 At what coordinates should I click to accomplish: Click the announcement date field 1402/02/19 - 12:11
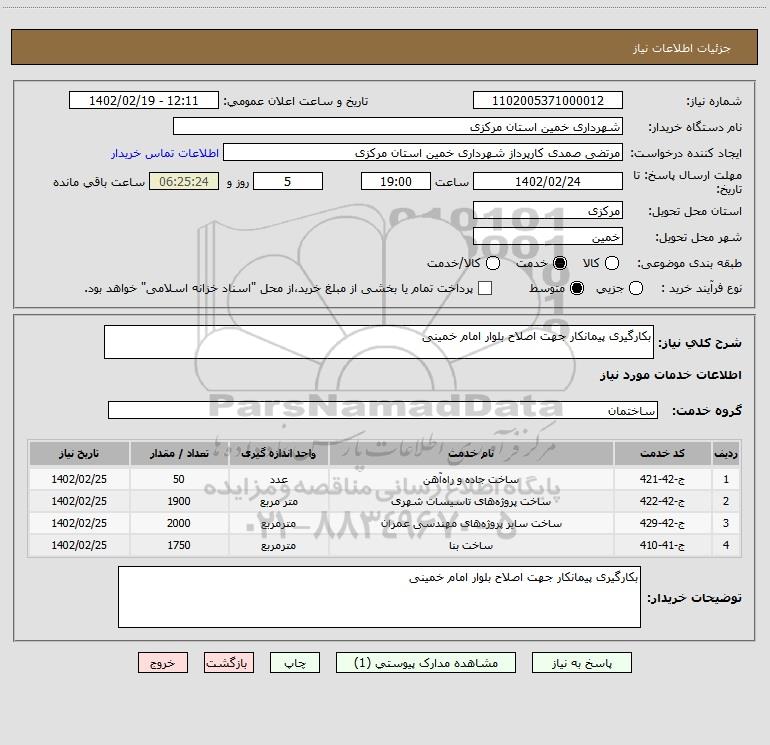coord(144,101)
